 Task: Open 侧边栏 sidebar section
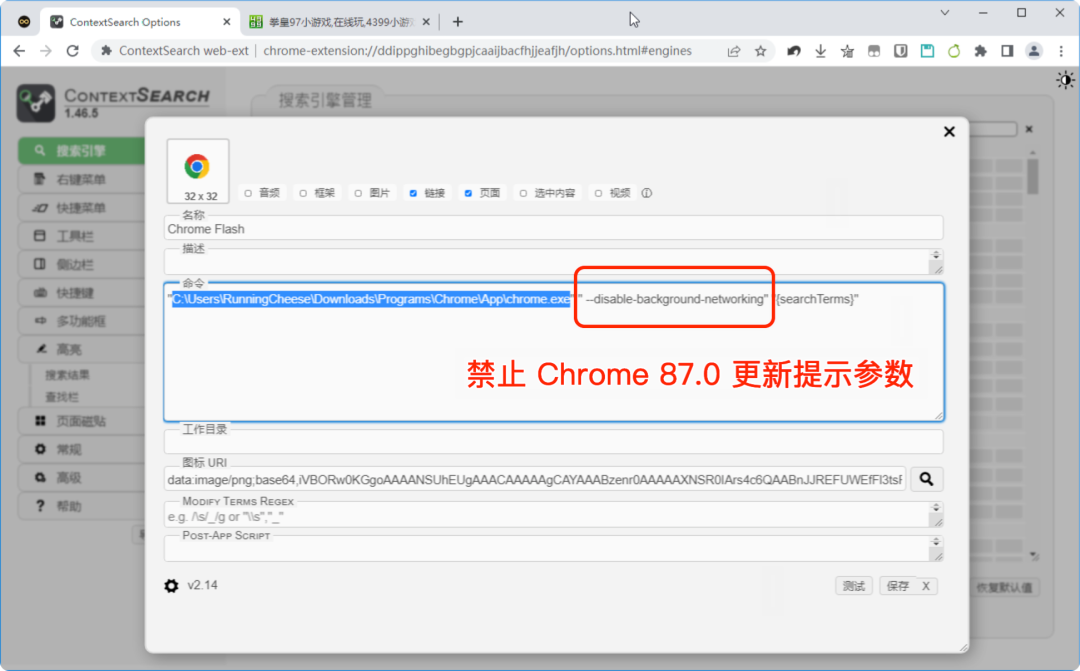81,264
